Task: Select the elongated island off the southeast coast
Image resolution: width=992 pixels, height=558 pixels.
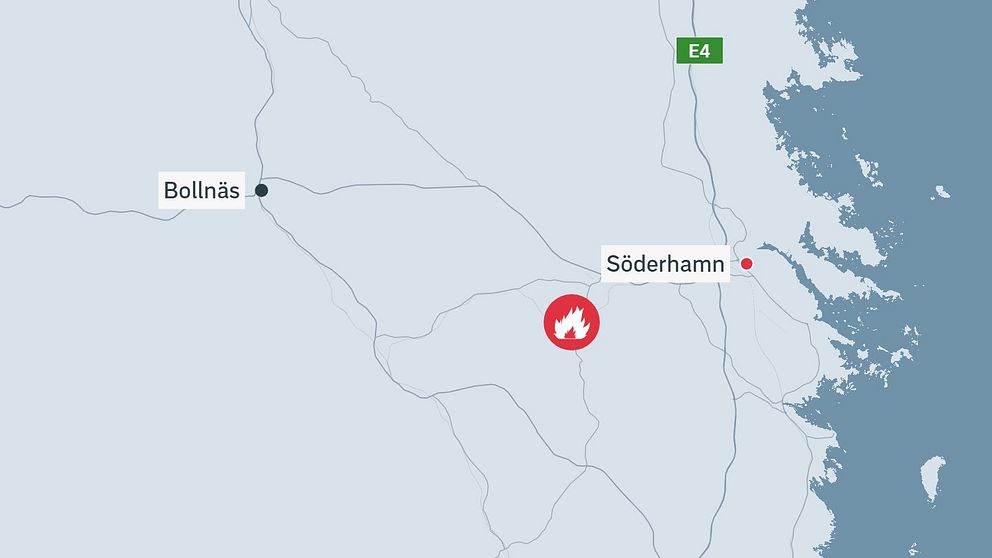Action: coord(932,481)
